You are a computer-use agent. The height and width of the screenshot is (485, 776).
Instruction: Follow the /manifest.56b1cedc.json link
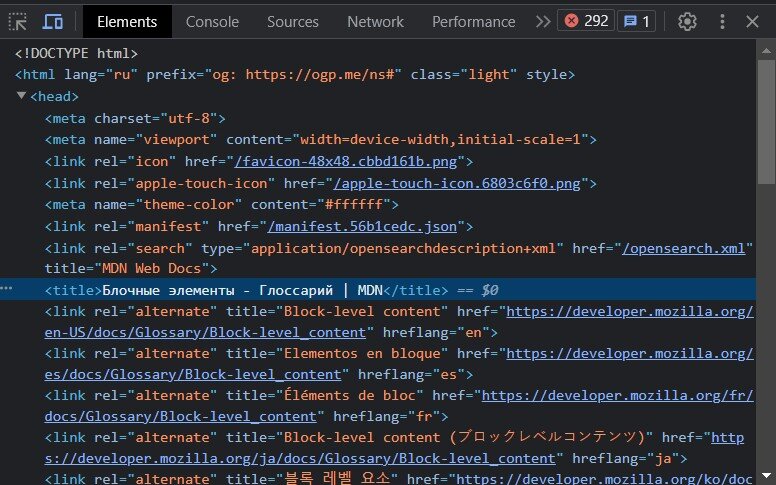pyautogui.click(x=362, y=227)
